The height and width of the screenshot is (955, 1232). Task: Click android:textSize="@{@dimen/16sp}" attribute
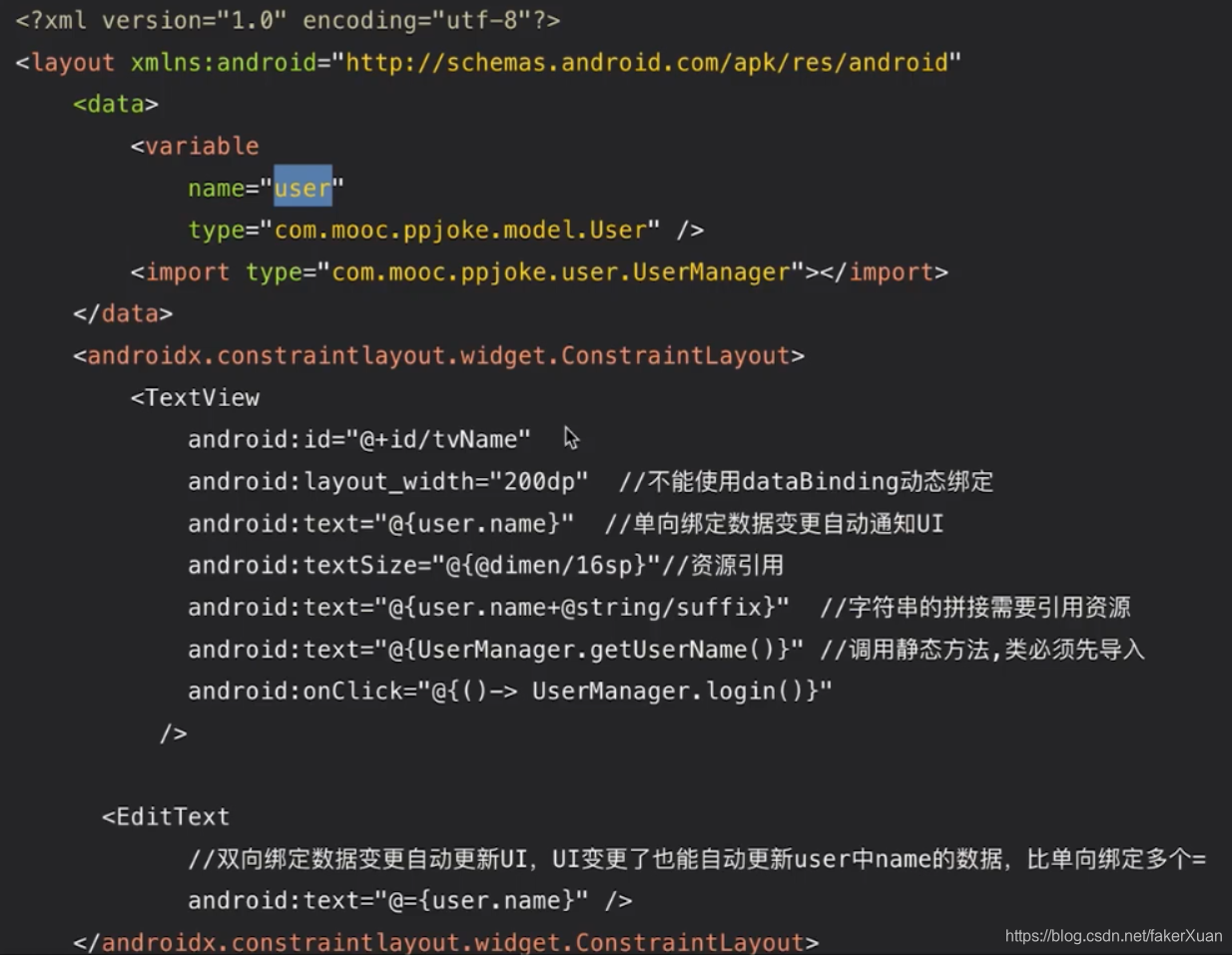[x=424, y=565]
